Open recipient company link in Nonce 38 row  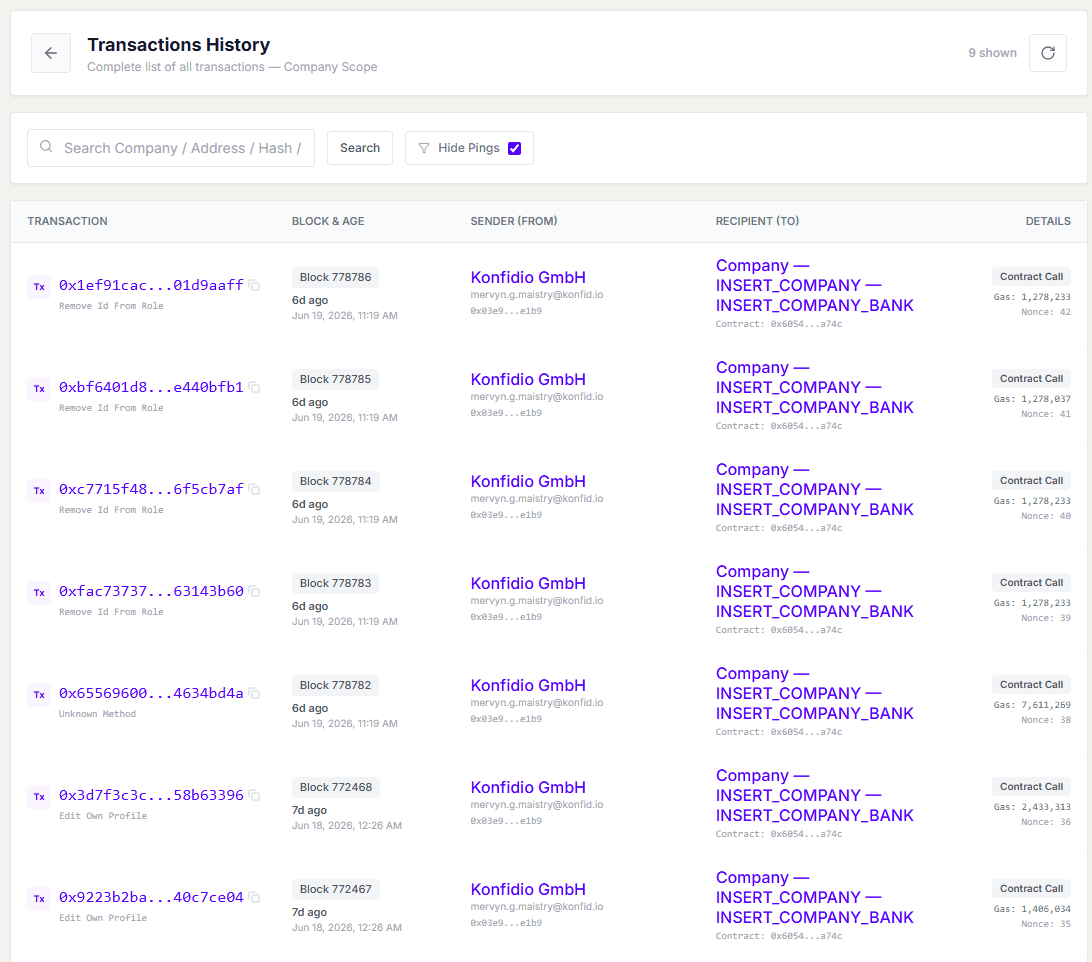coord(814,694)
